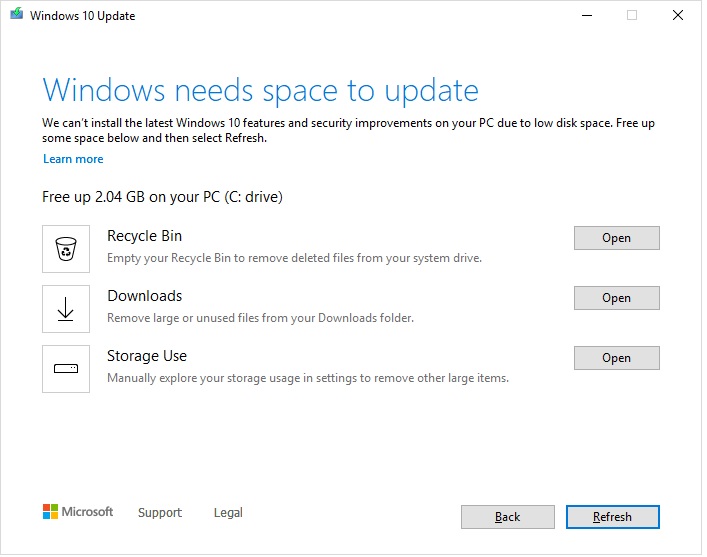This screenshot has height=557, width=707.
Task: Select the 'Downloads' heading text
Action: click(x=144, y=296)
